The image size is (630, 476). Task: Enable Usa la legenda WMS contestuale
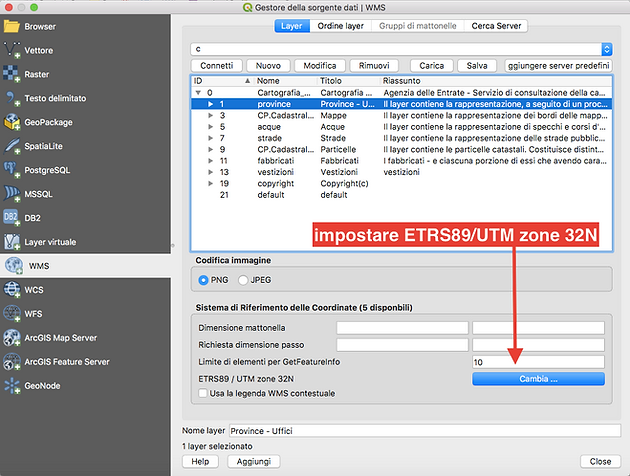(203, 393)
